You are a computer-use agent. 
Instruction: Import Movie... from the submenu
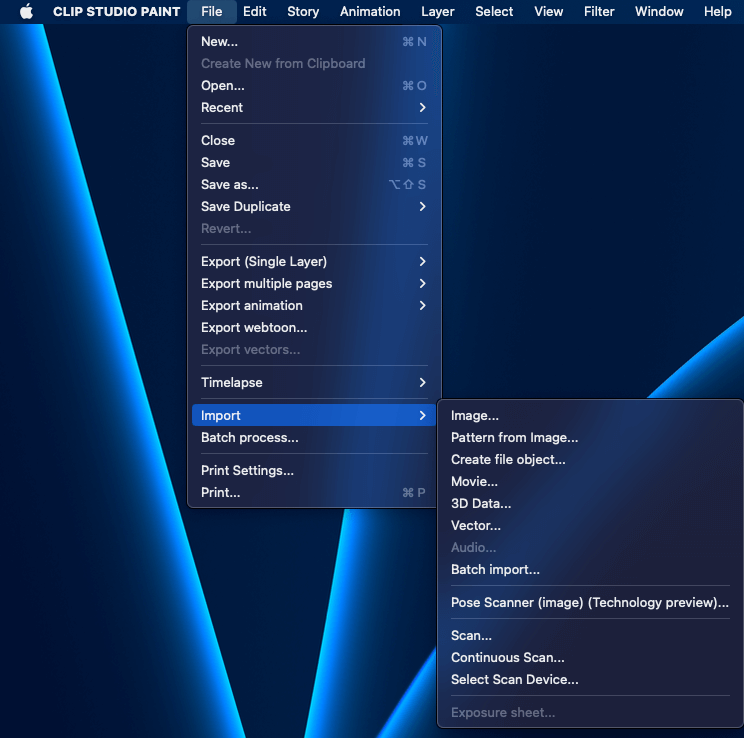(590, 482)
